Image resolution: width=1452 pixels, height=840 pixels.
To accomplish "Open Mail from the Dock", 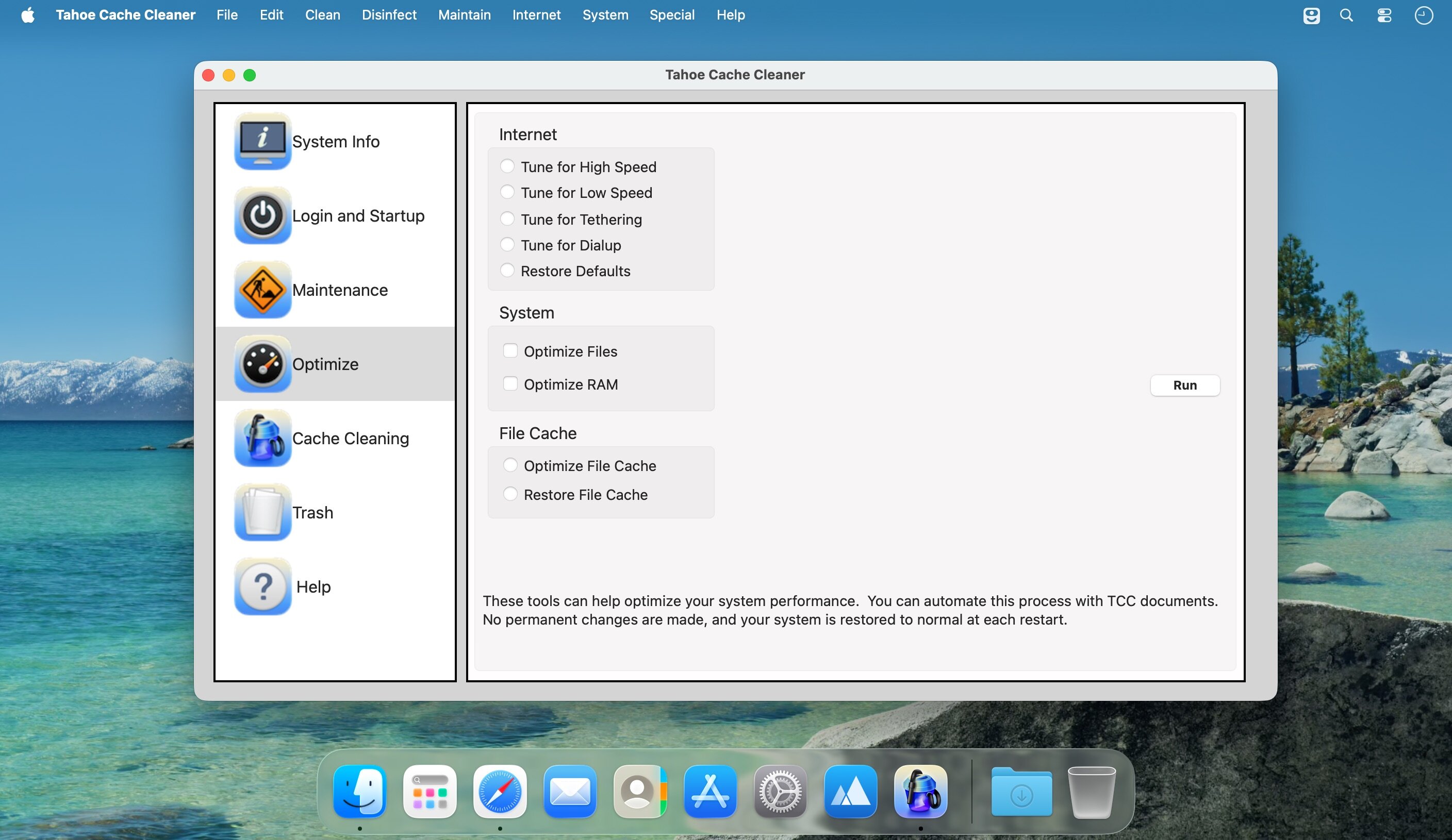I will coord(570,792).
